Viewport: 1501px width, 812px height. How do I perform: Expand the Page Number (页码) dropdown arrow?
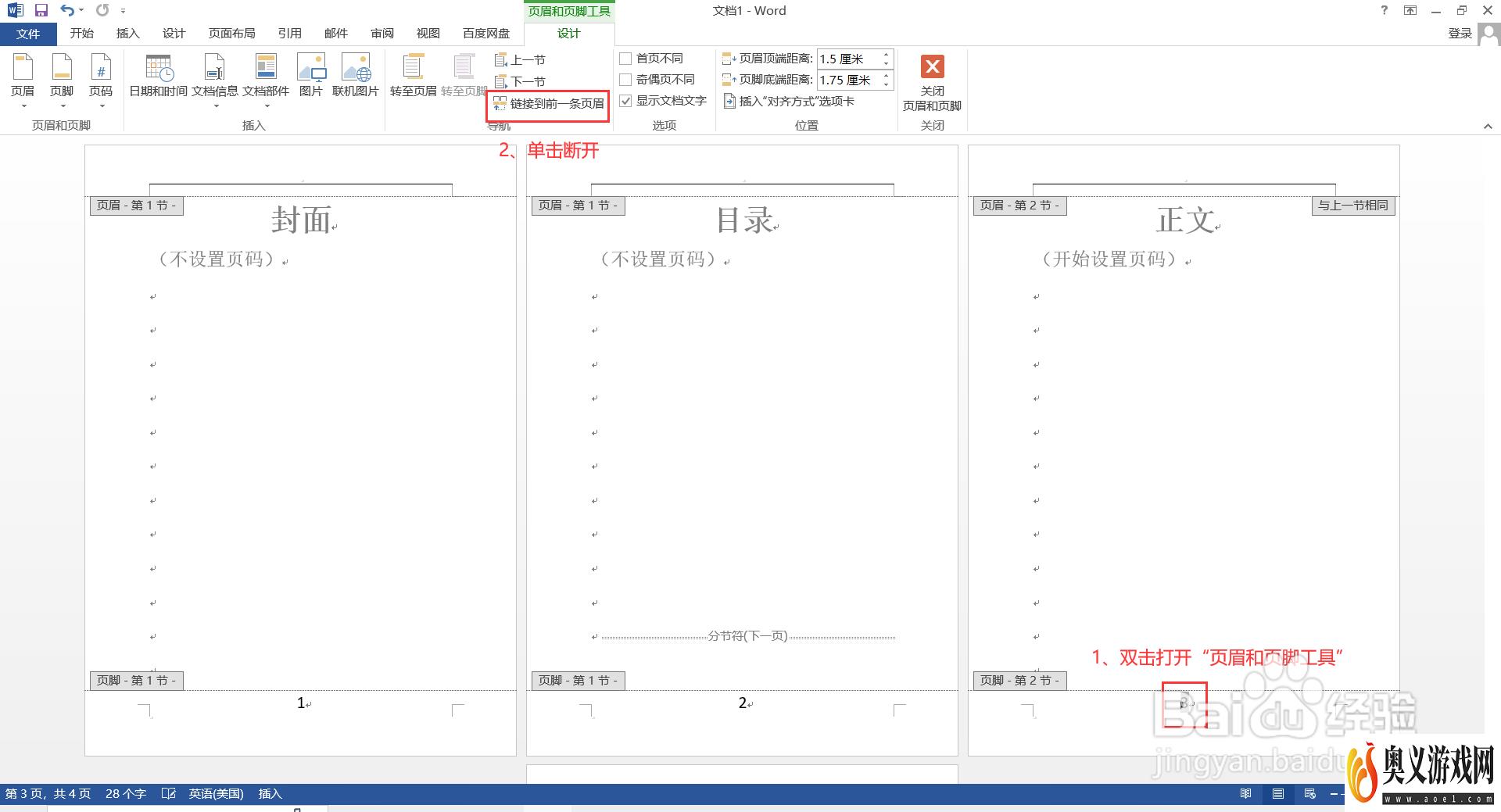[x=101, y=106]
